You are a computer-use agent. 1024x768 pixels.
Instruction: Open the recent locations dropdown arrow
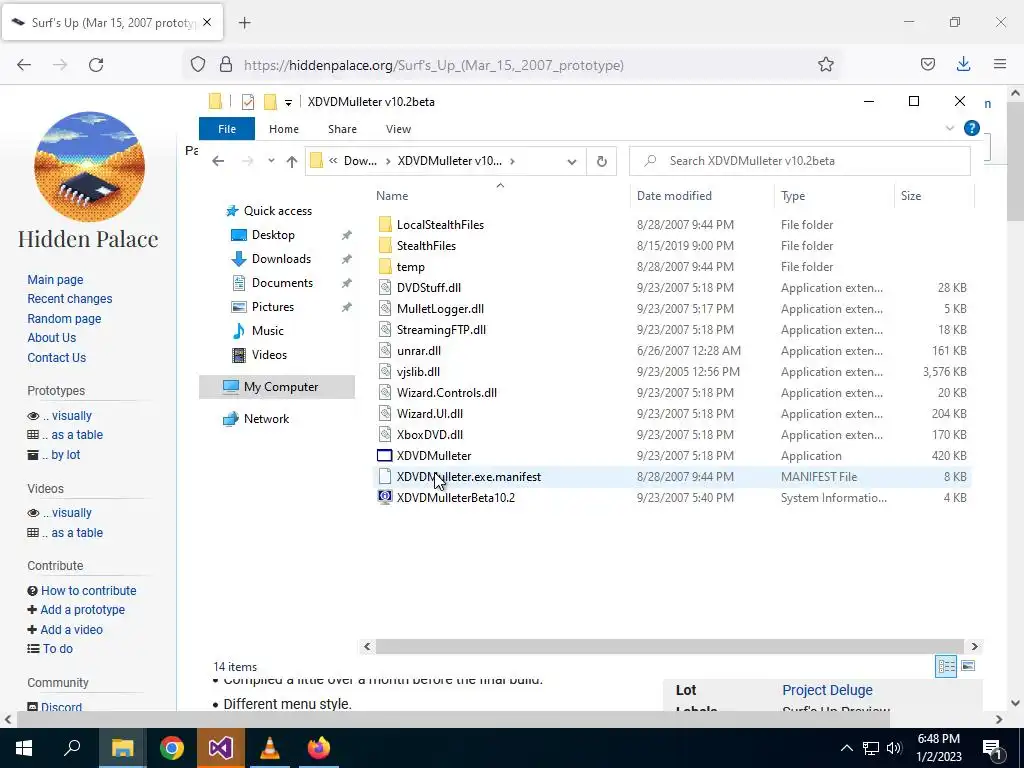tap(271, 161)
